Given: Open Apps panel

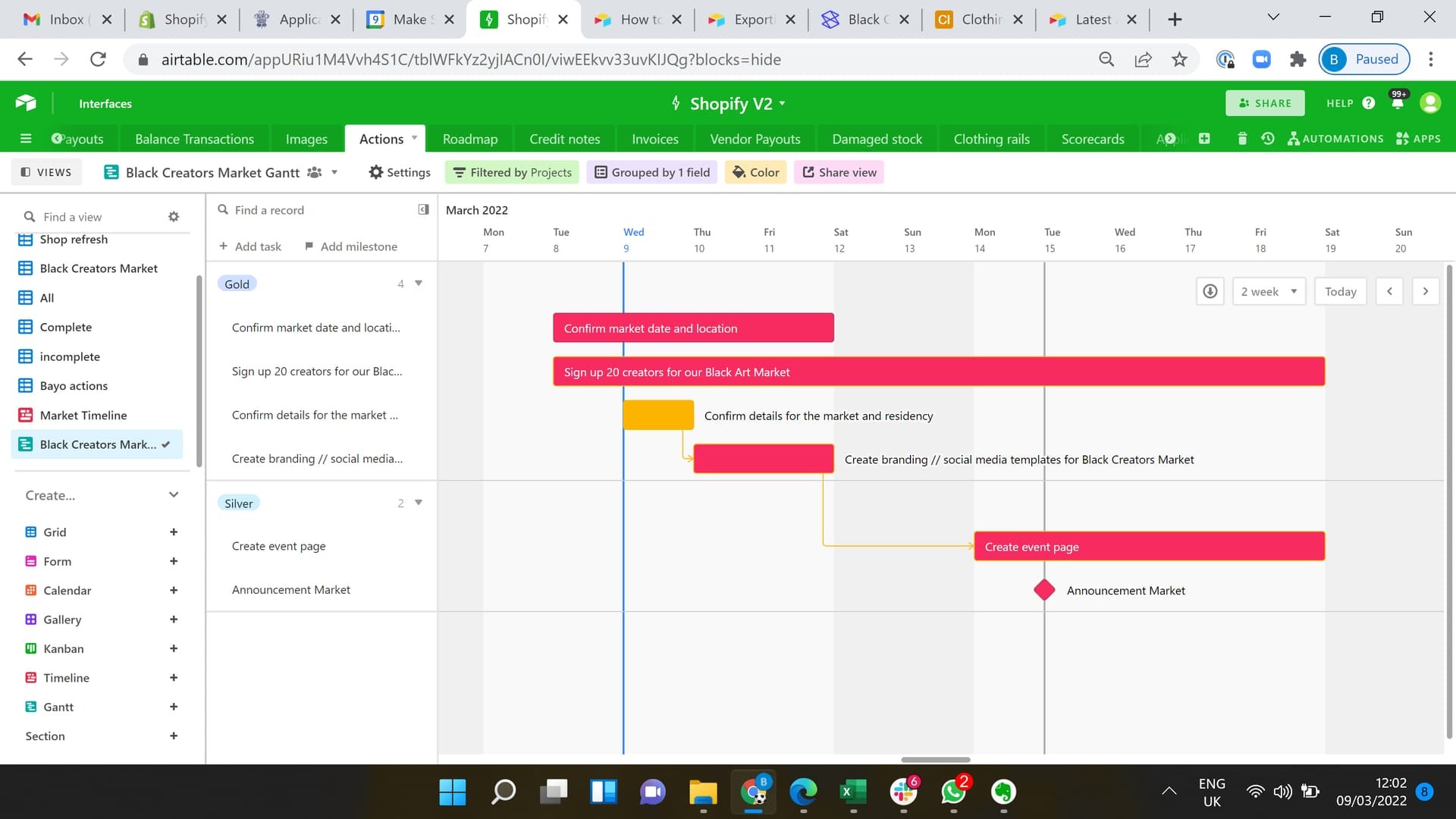Looking at the screenshot, I should [1418, 139].
